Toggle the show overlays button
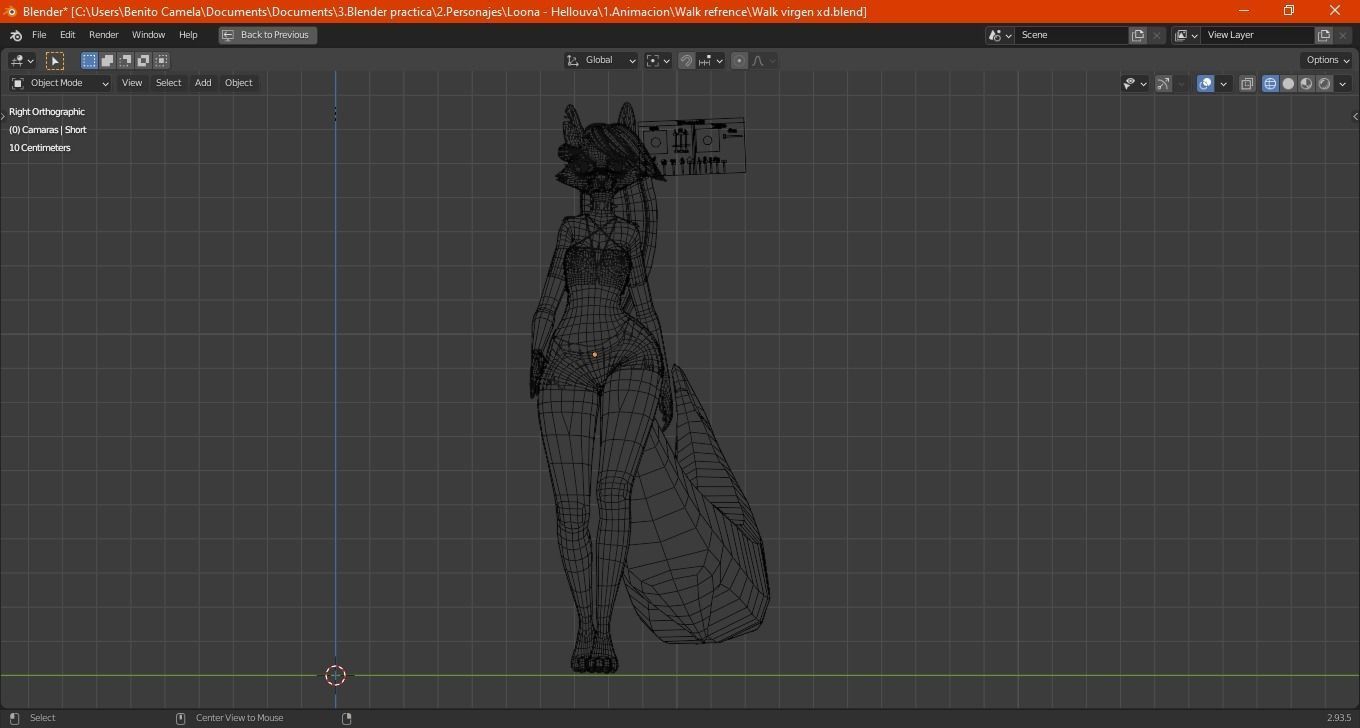This screenshot has width=1360, height=728. coord(1206,84)
